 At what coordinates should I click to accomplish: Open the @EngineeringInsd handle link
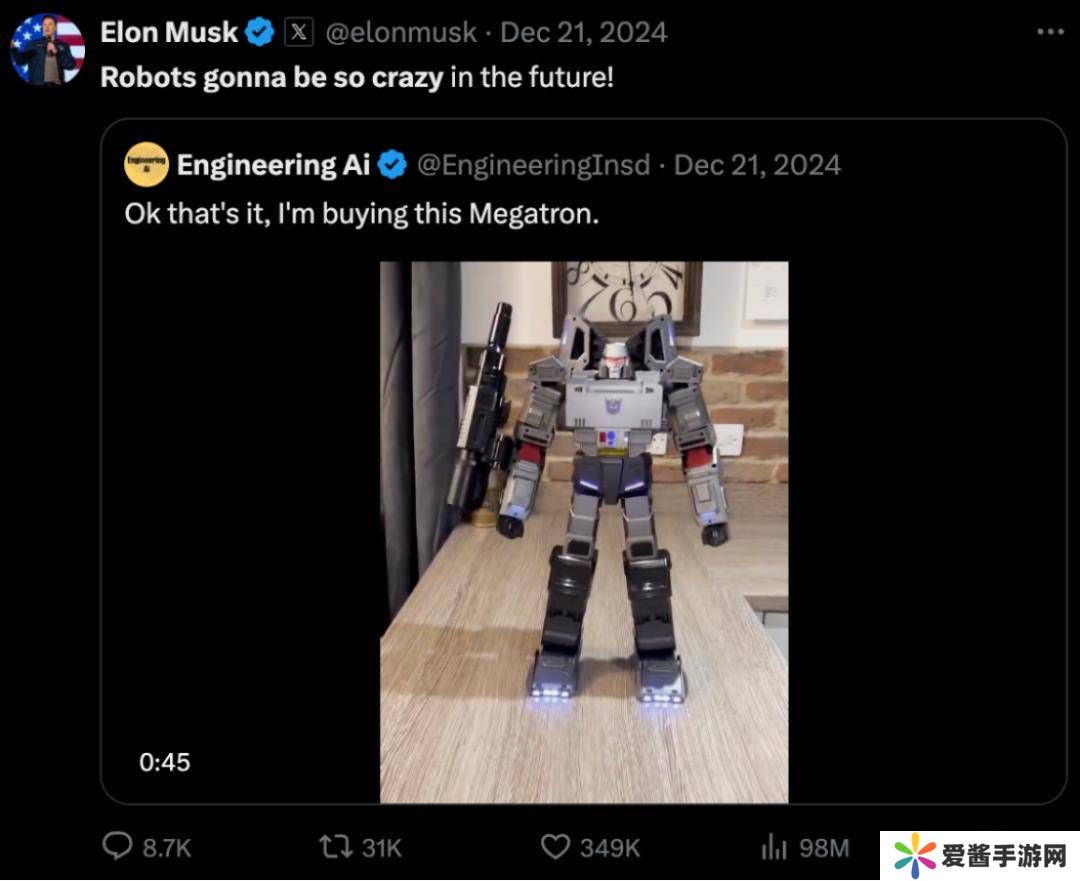[x=533, y=165]
